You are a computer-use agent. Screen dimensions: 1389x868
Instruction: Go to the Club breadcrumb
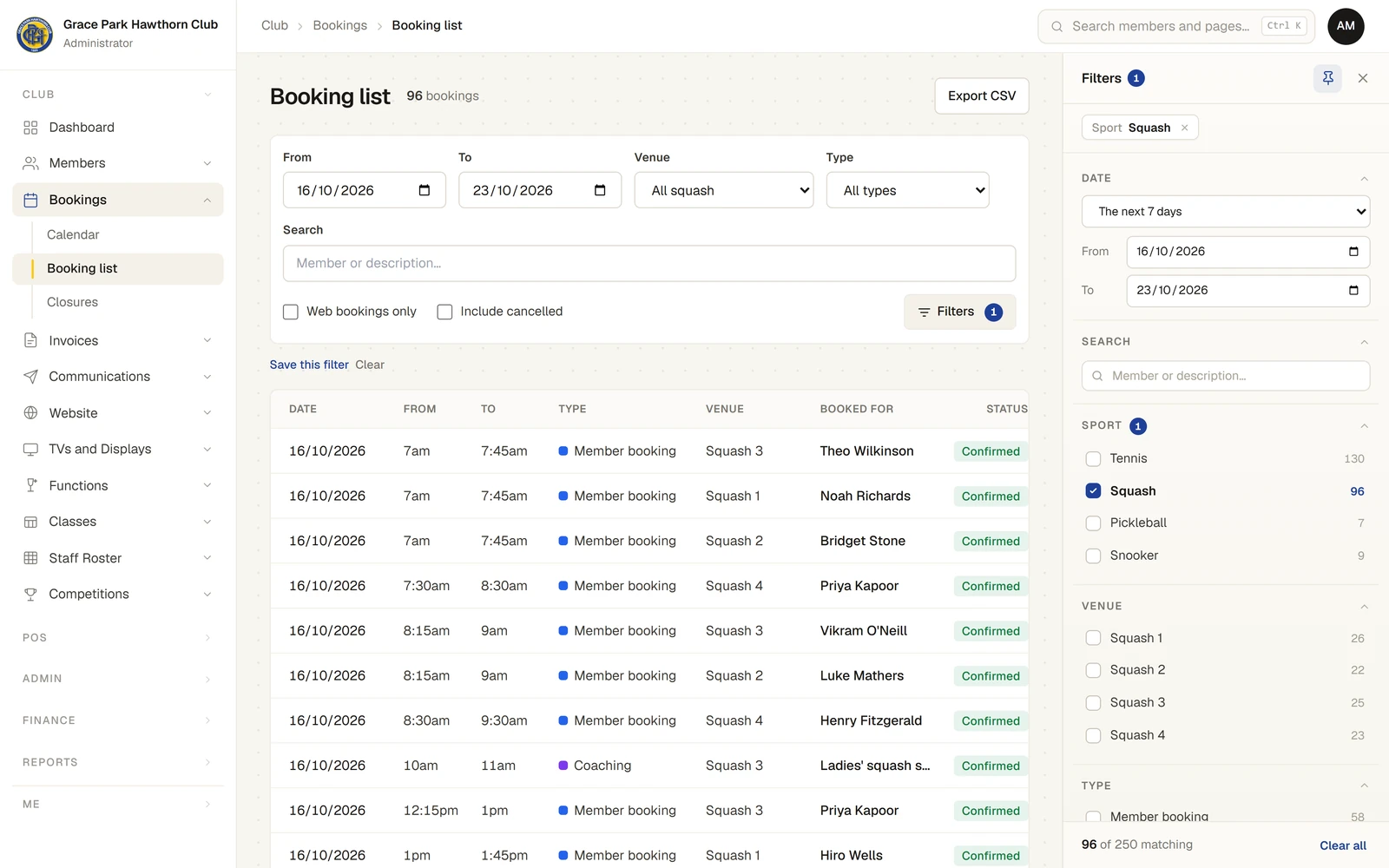(274, 25)
